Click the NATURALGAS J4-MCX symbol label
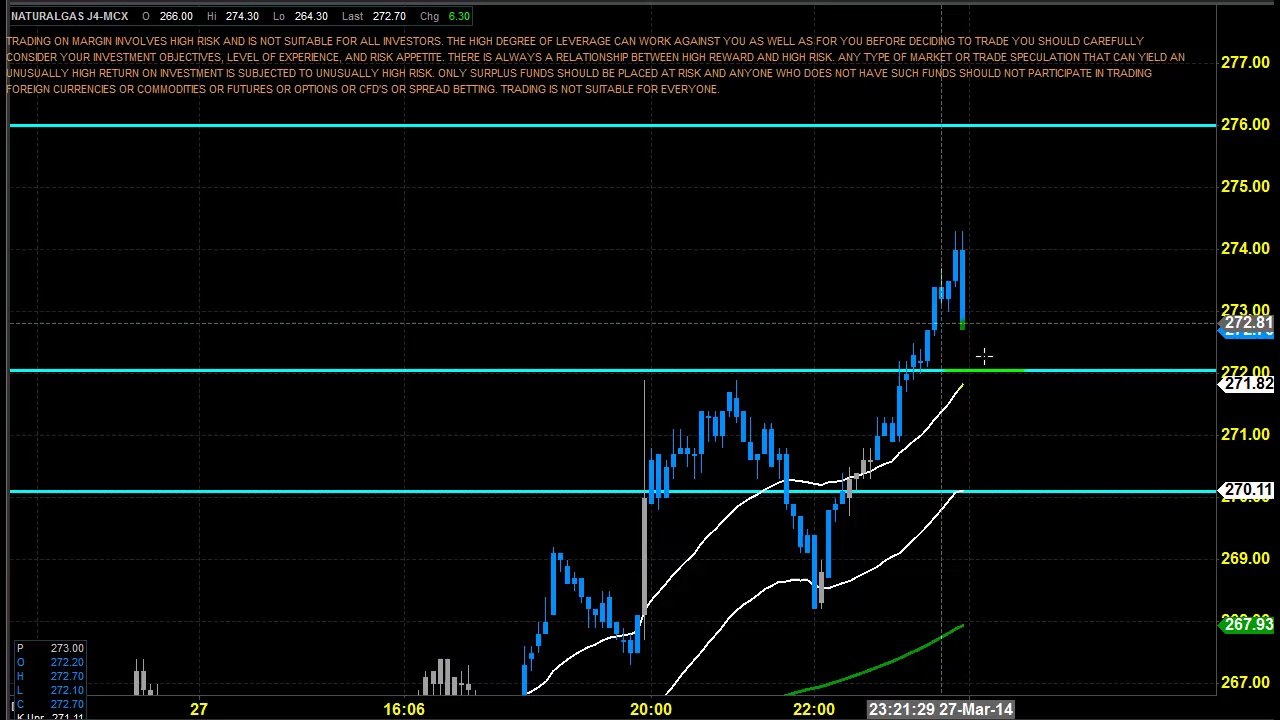Screen dimensions: 1280x720 pyautogui.click(x=70, y=16)
